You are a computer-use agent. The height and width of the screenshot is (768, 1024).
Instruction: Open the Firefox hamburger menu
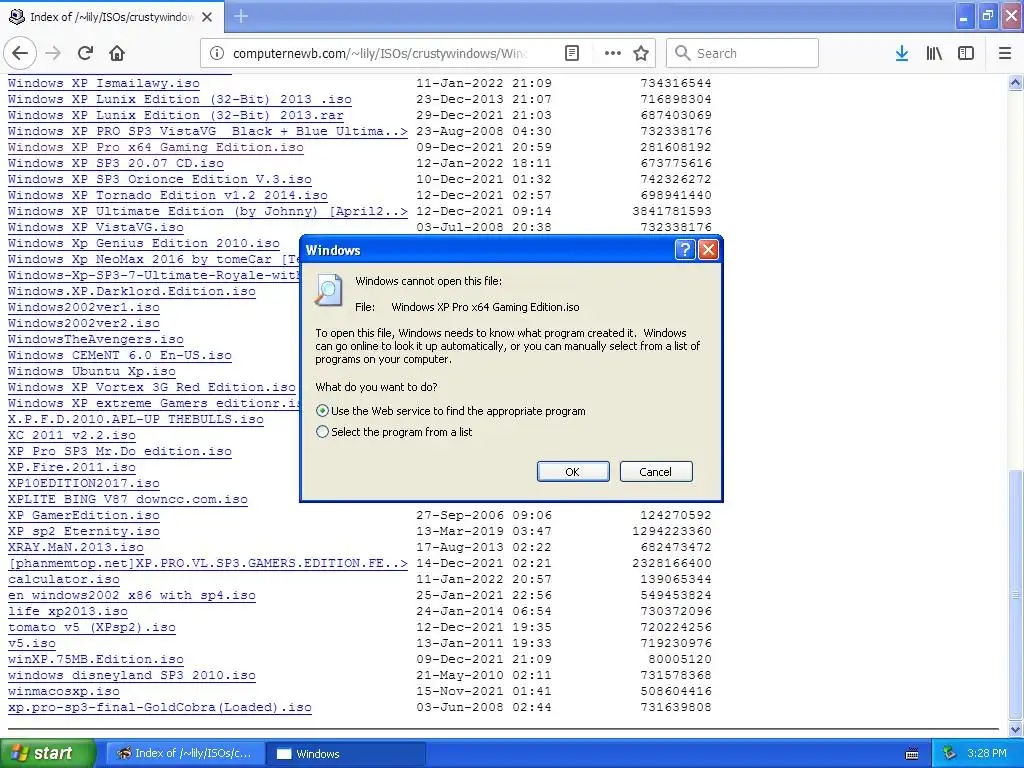pyautogui.click(x=1005, y=54)
